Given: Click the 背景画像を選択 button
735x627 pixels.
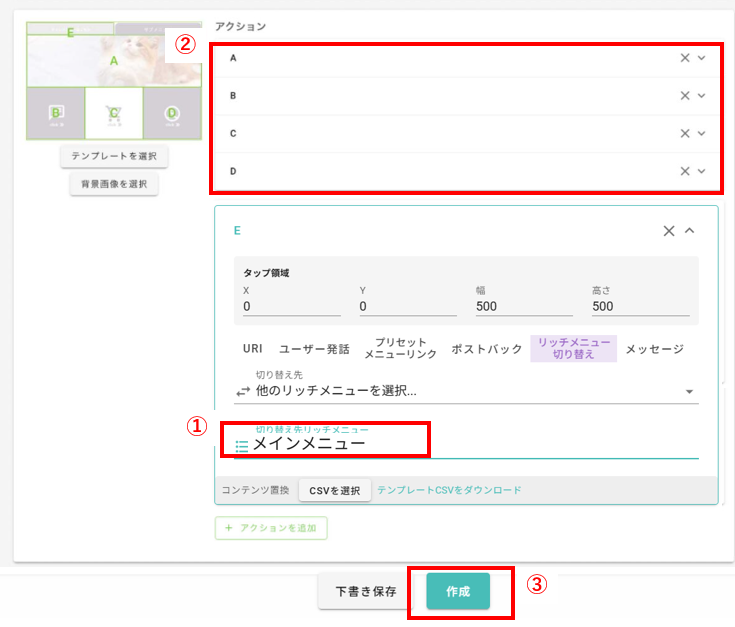Looking at the screenshot, I should 114,184.
